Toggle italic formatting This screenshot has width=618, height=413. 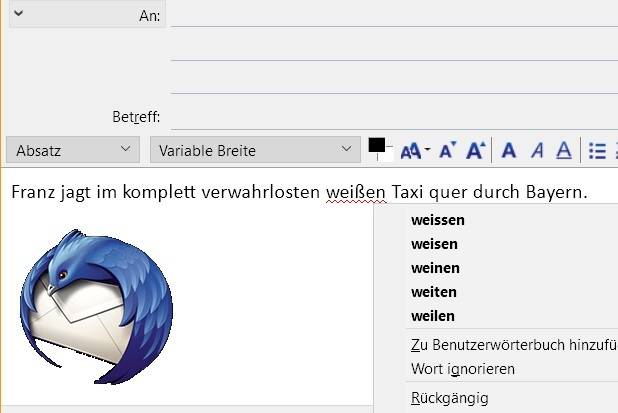pos(537,151)
